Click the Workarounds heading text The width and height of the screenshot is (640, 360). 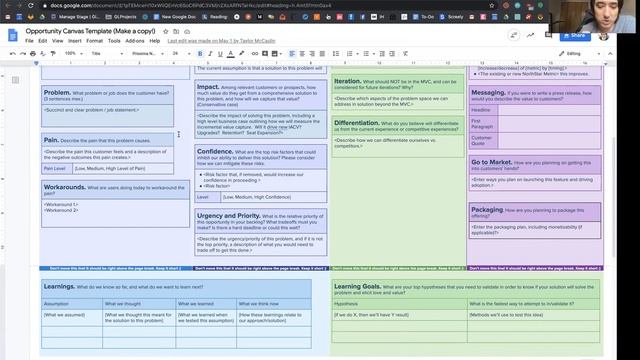tap(64, 187)
